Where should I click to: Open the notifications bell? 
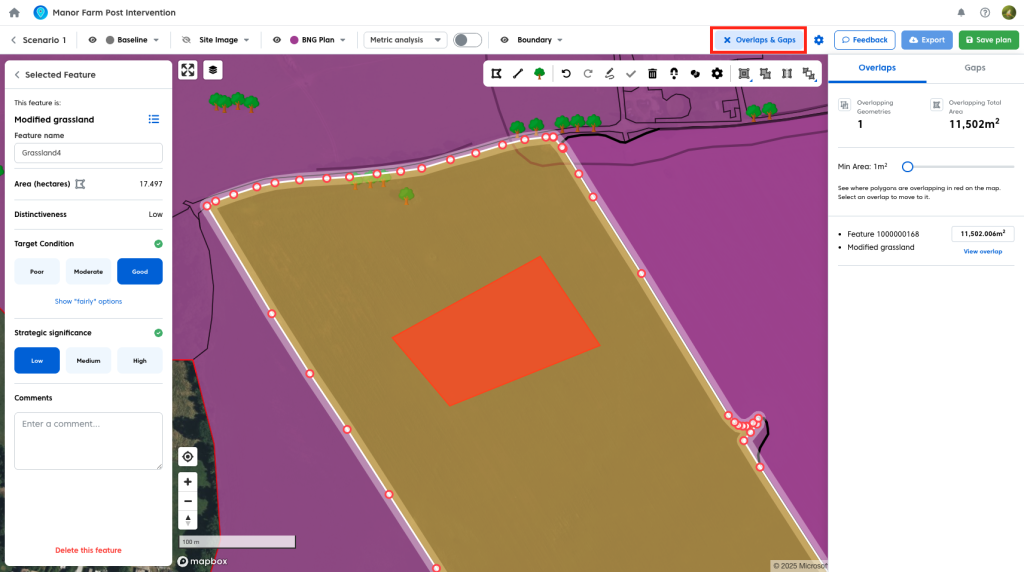click(961, 12)
